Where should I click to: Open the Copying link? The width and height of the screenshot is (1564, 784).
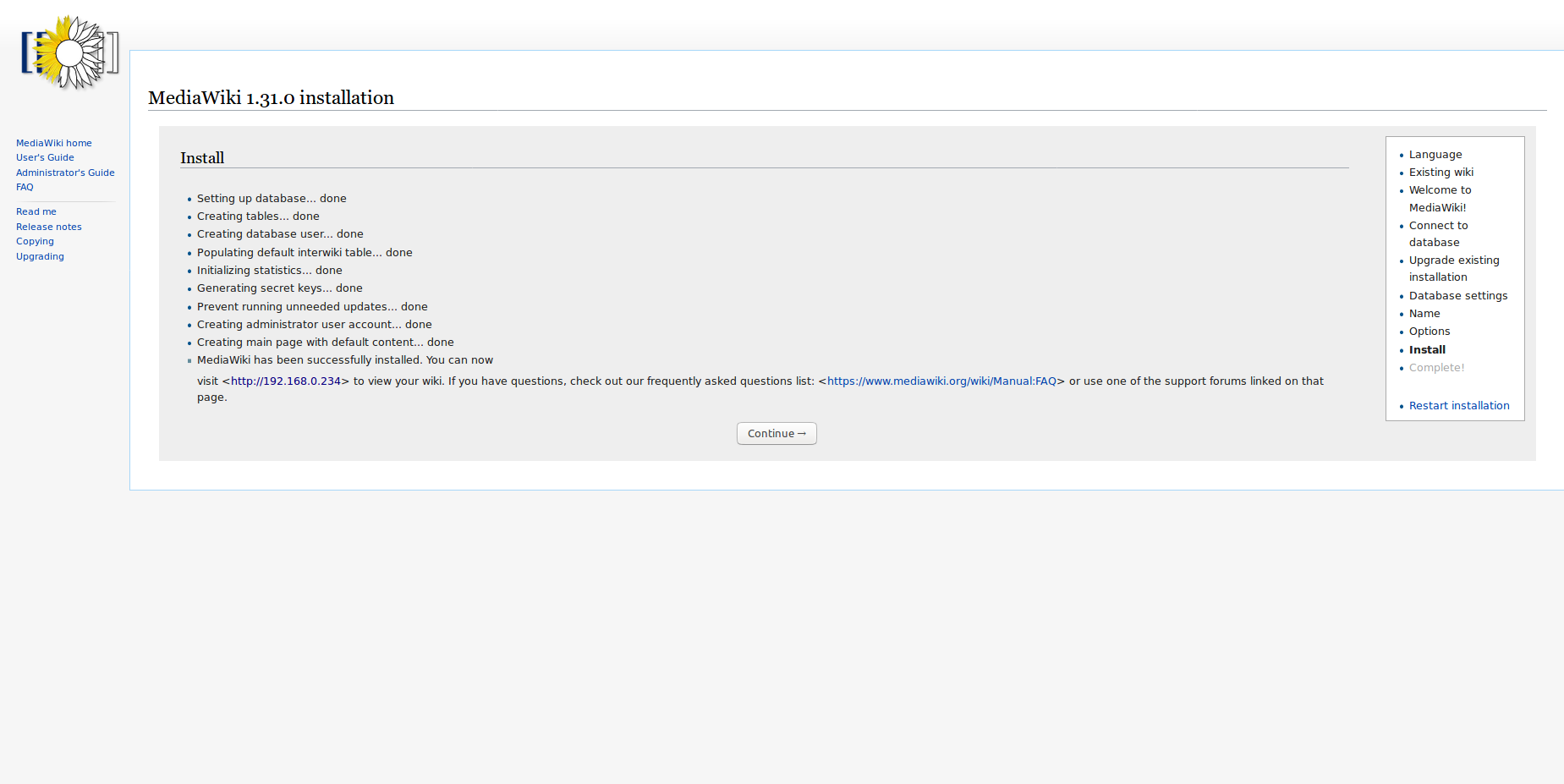coord(35,241)
